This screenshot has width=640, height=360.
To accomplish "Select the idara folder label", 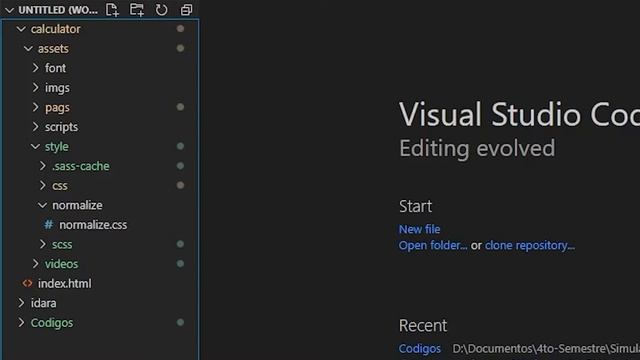I will [43, 303].
